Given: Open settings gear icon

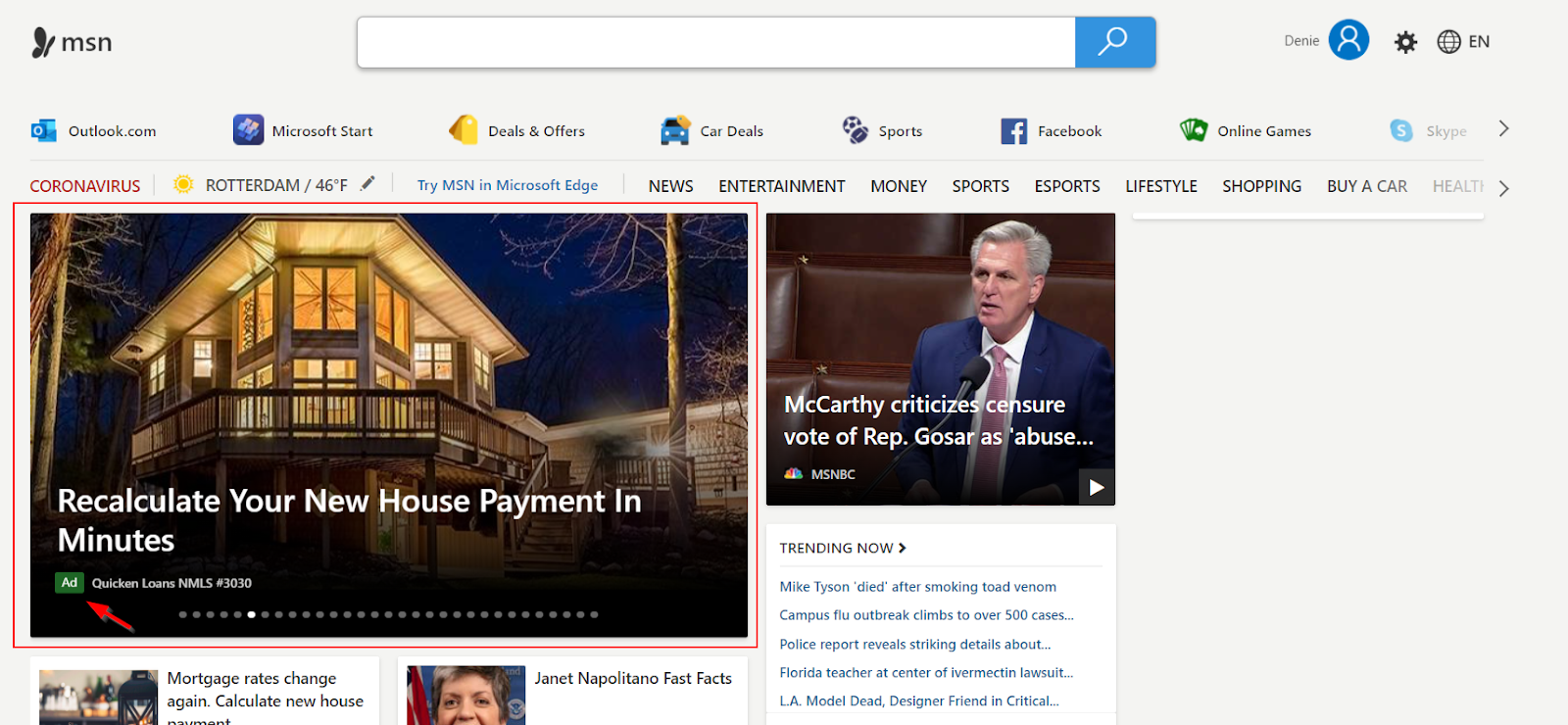Looking at the screenshot, I should (x=1405, y=42).
